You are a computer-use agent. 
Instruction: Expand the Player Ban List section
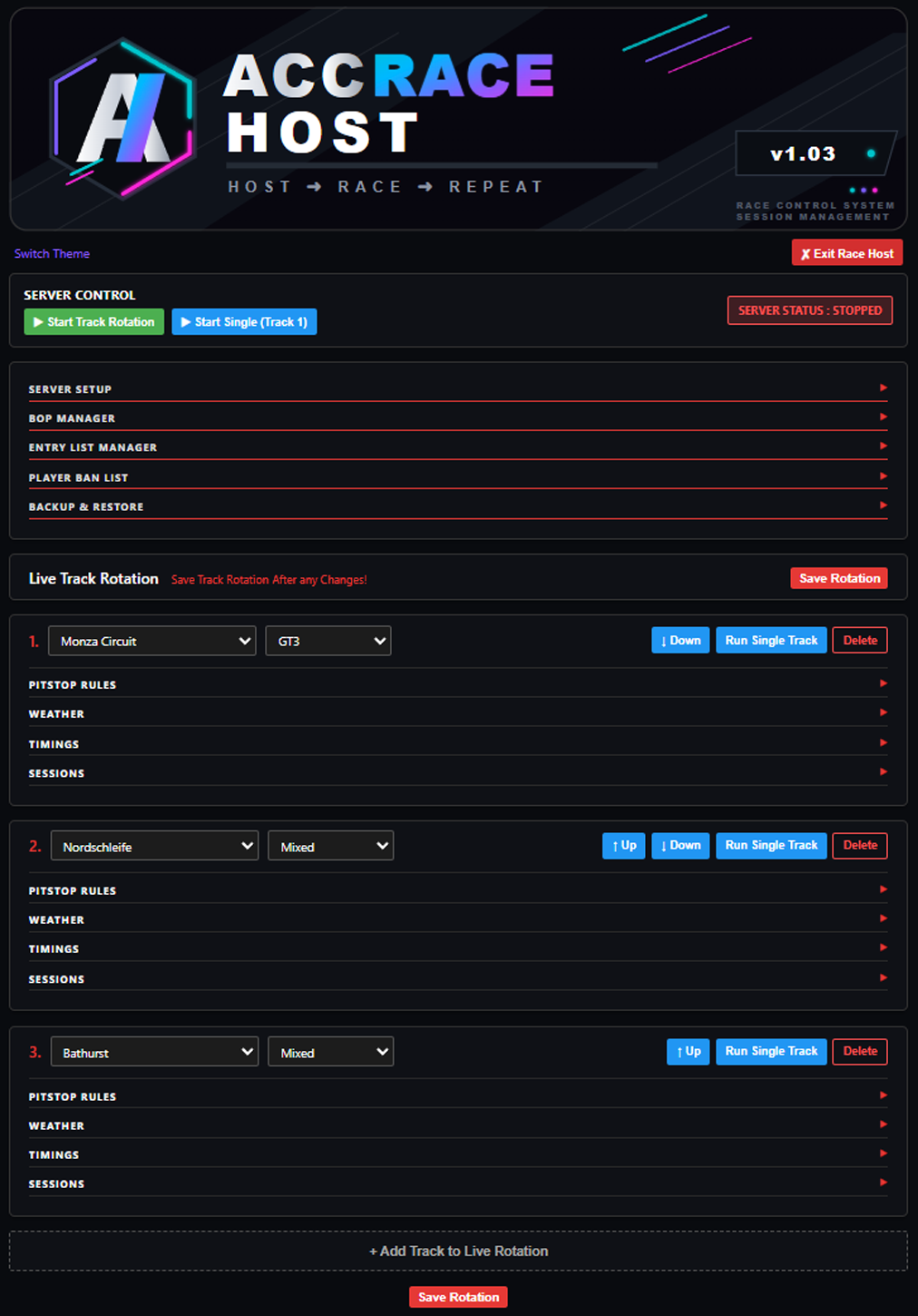458,477
